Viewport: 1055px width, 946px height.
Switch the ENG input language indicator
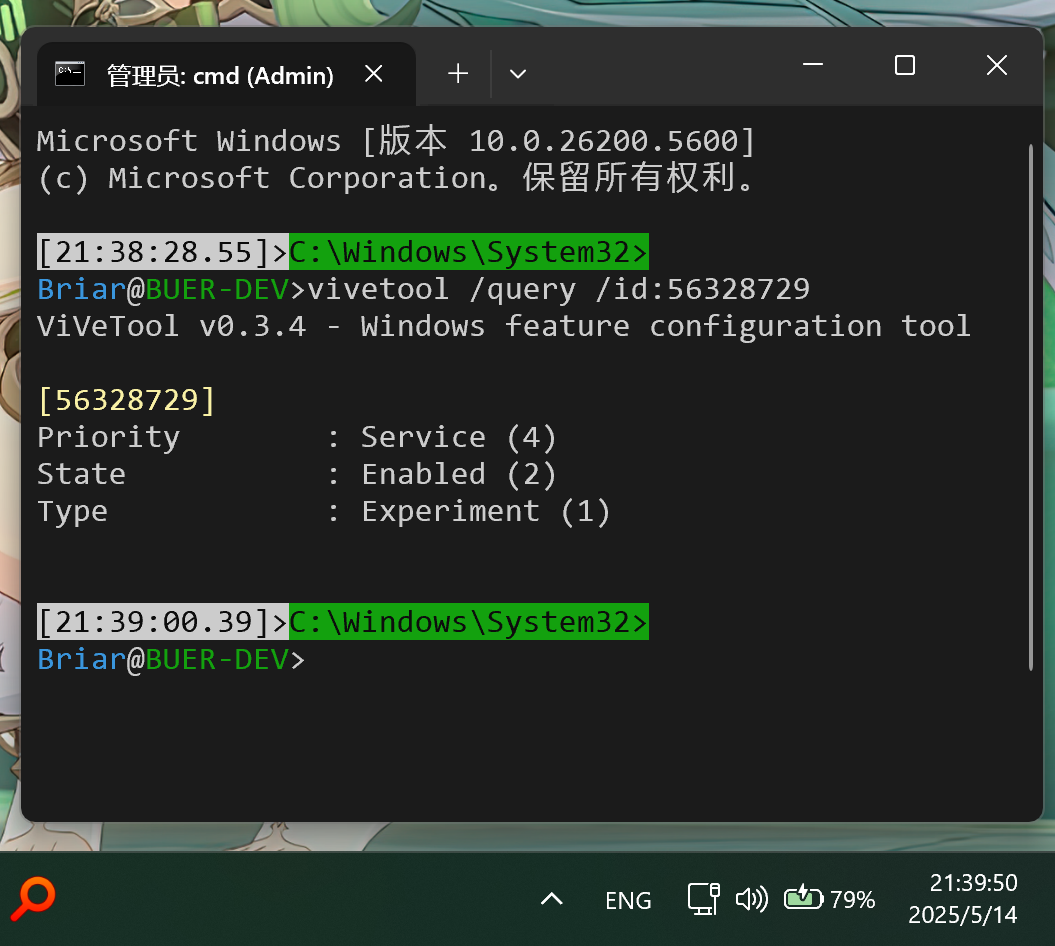click(628, 900)
